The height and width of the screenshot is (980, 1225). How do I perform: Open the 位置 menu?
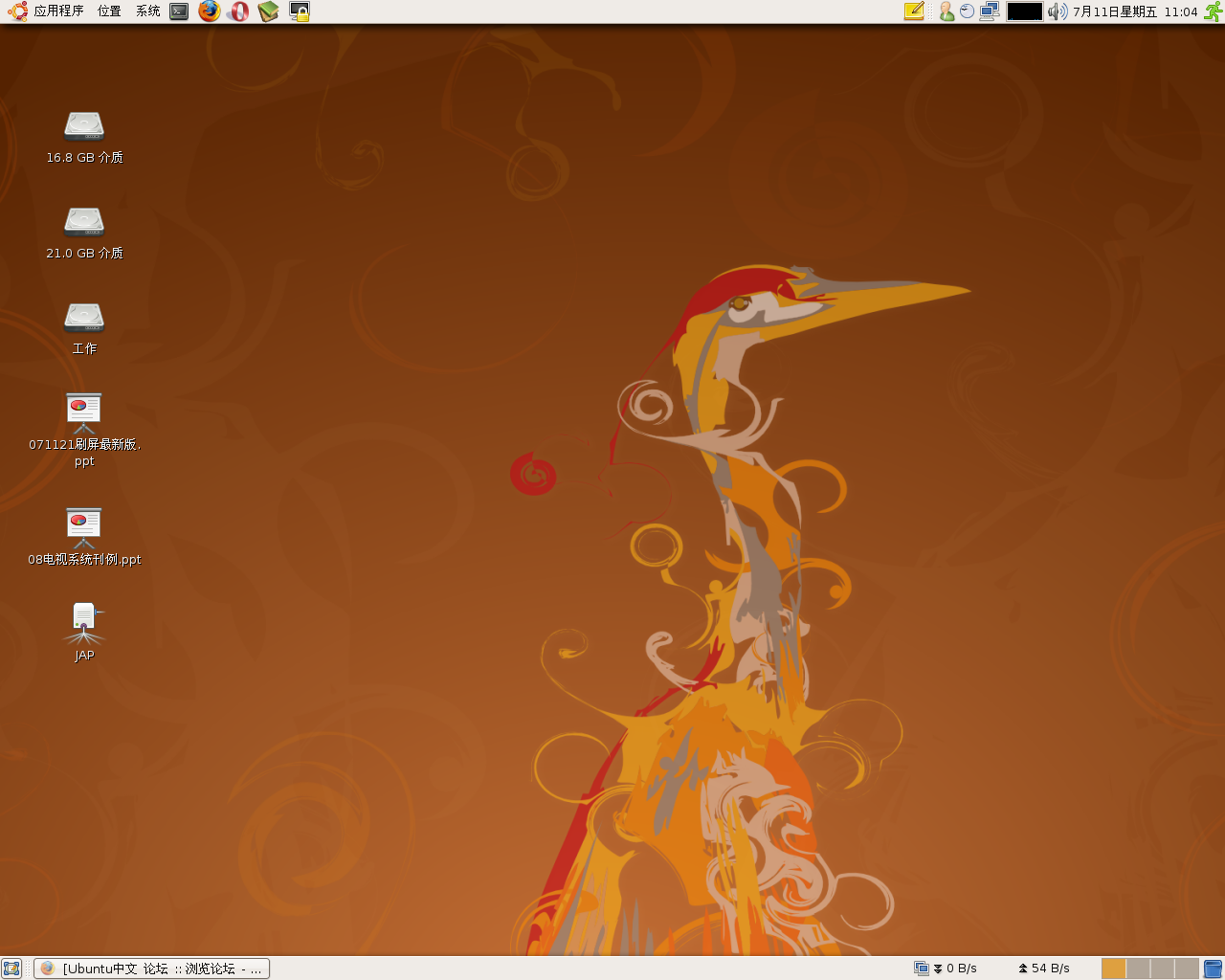pos(109,11)
